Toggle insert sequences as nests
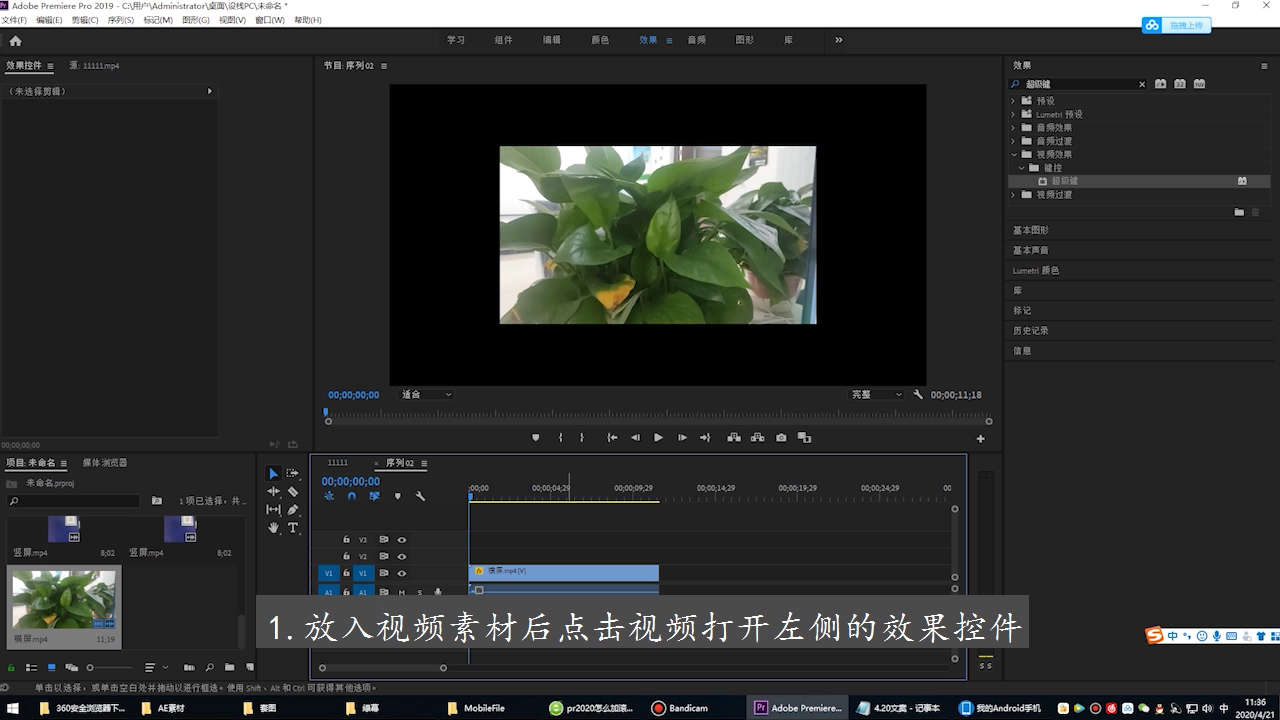Image resolution: width=1280 pixels, height=720 pixels. [329, 496]
